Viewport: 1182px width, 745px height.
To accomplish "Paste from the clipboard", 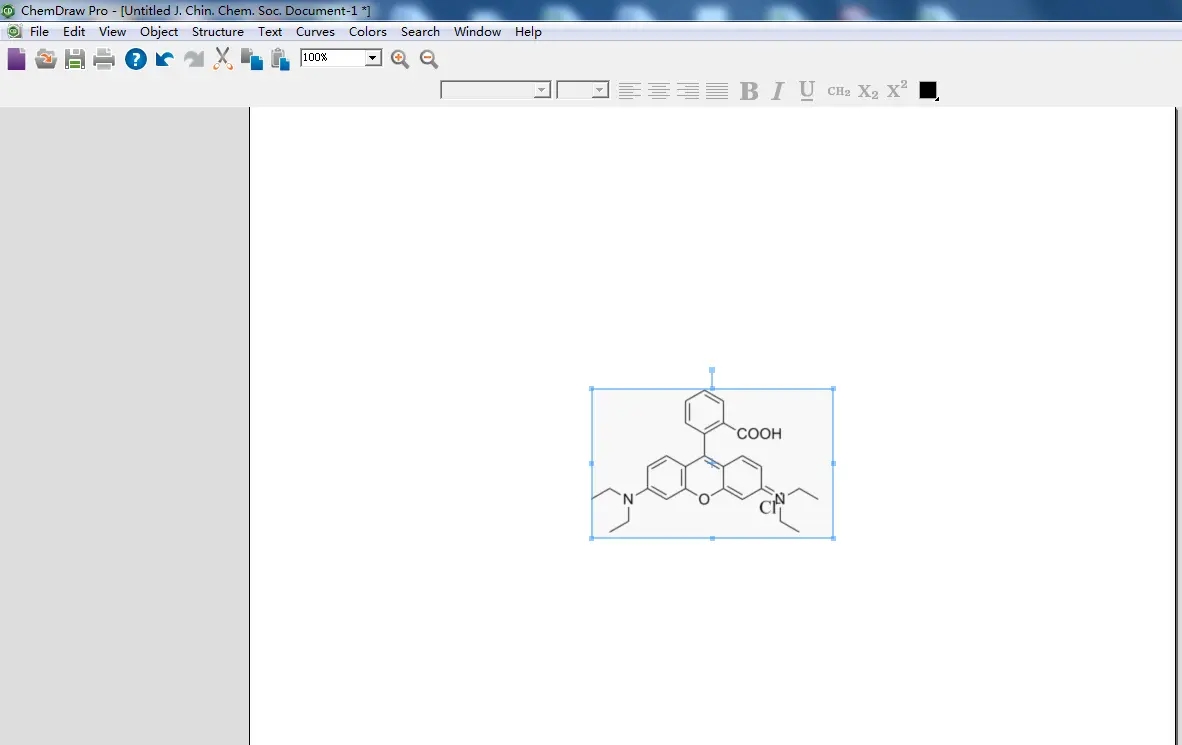I will [280, 58].
